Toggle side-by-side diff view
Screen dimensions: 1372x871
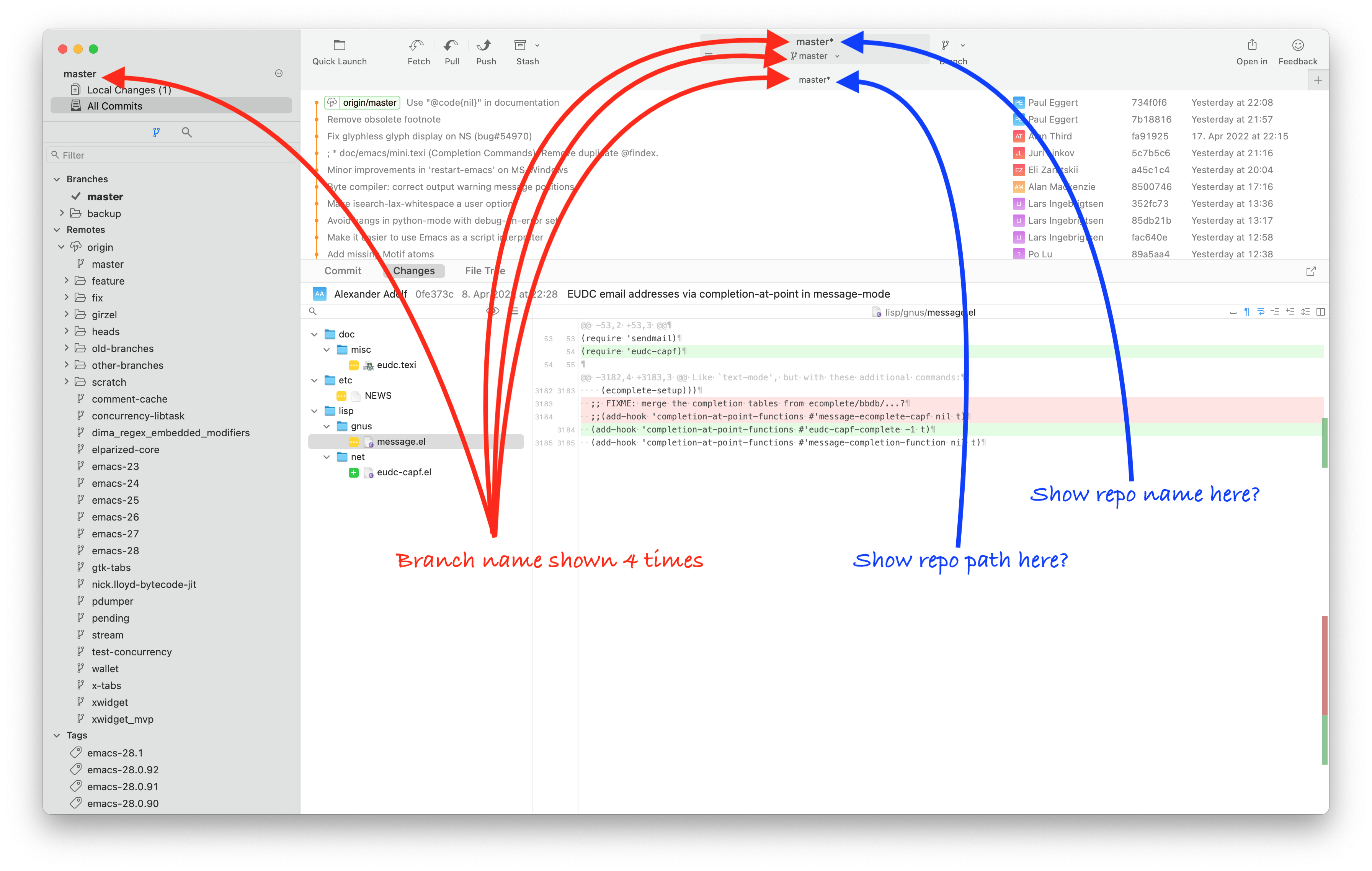click(x=1321, y=312)
